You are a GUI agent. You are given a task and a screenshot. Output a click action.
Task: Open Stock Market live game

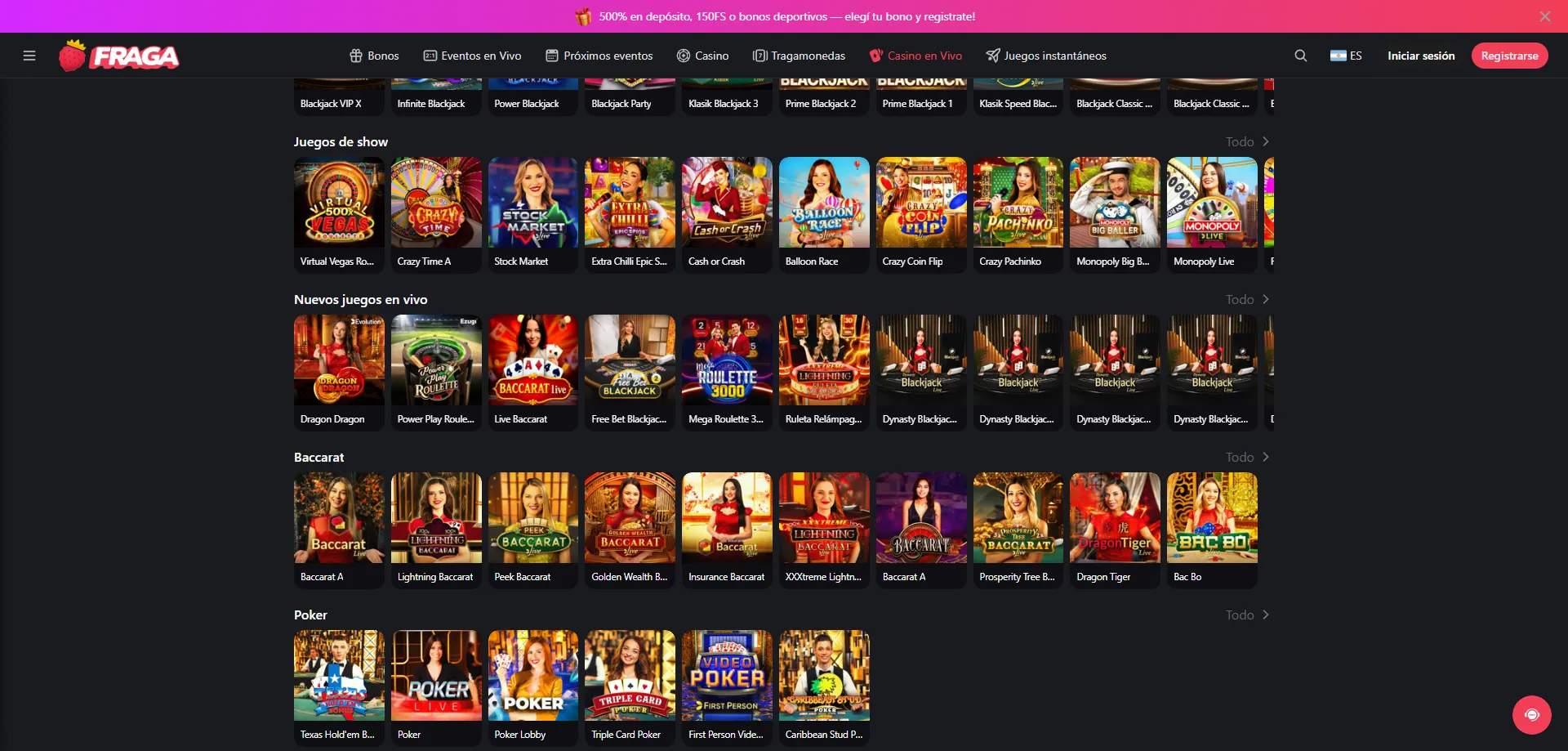[533, 215]
